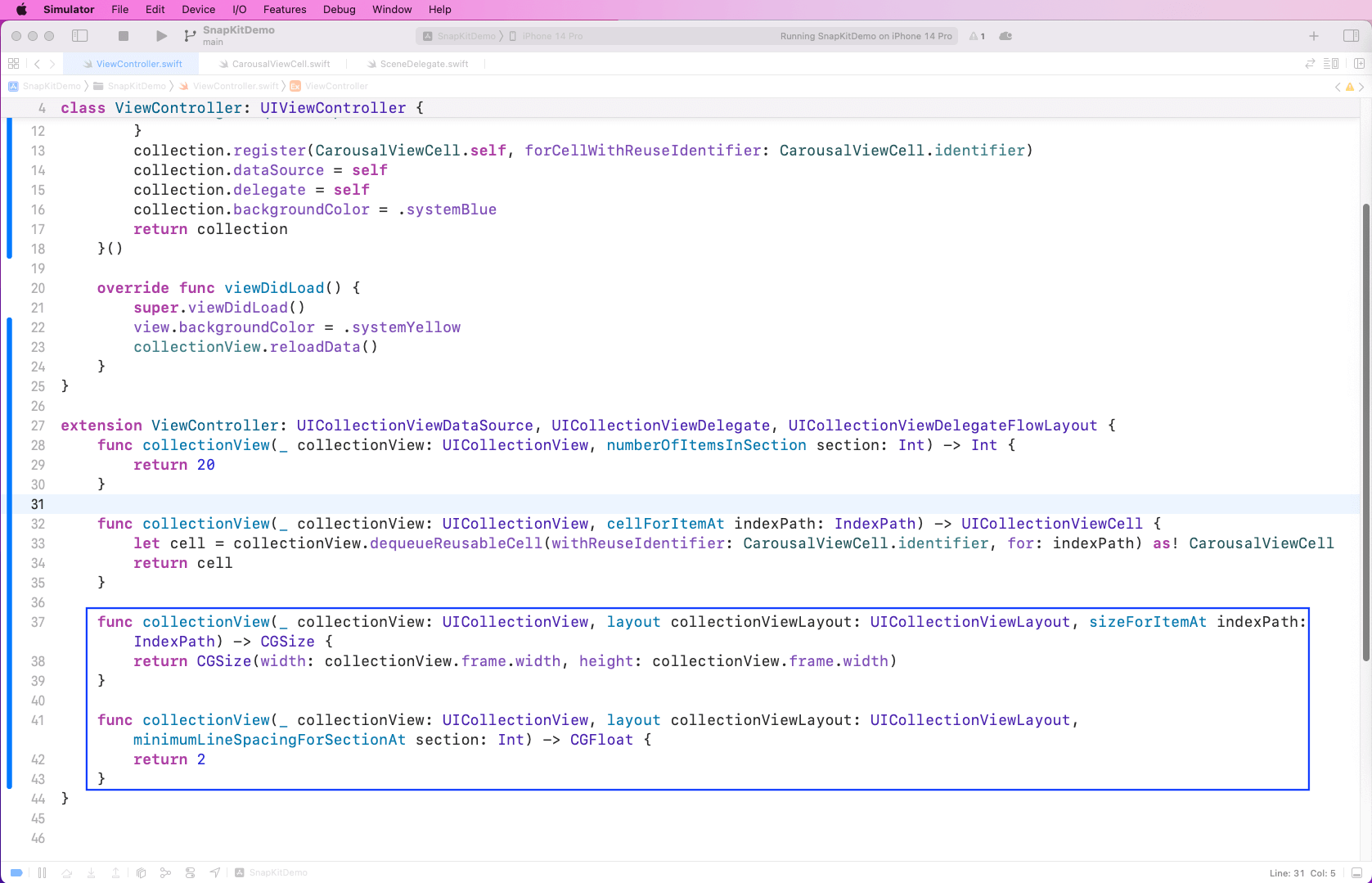The width and height of the screenshot is (1372, 883).
Task: Toggle the left navigator sidebar
Action: tap(80, 36)
